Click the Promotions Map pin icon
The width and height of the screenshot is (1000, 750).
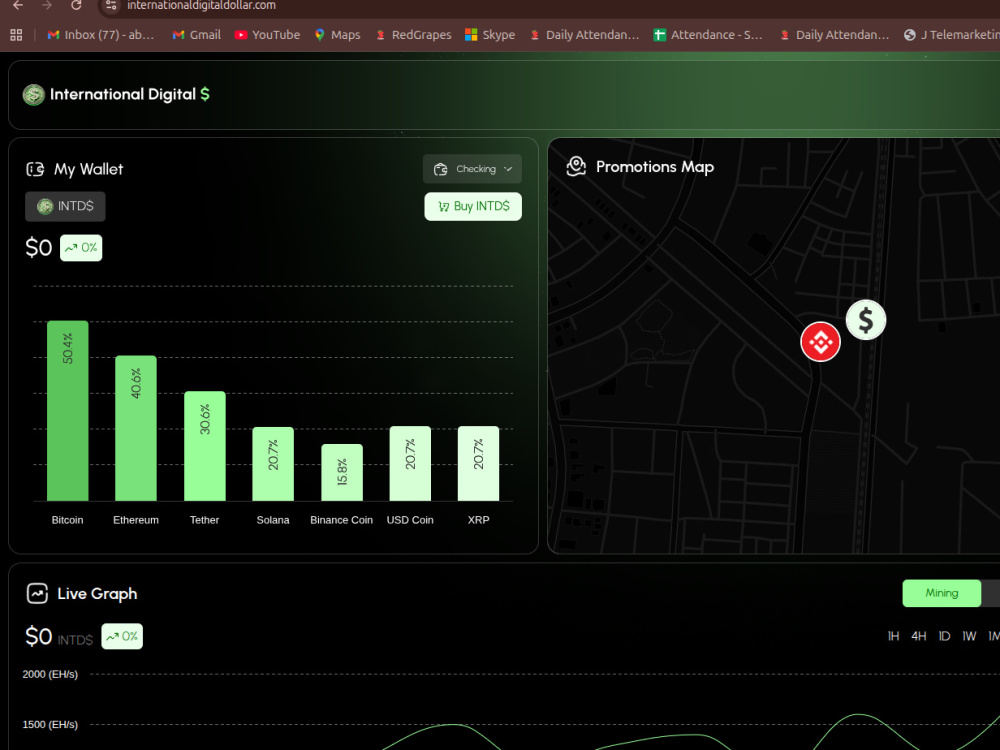pos(576,166)
